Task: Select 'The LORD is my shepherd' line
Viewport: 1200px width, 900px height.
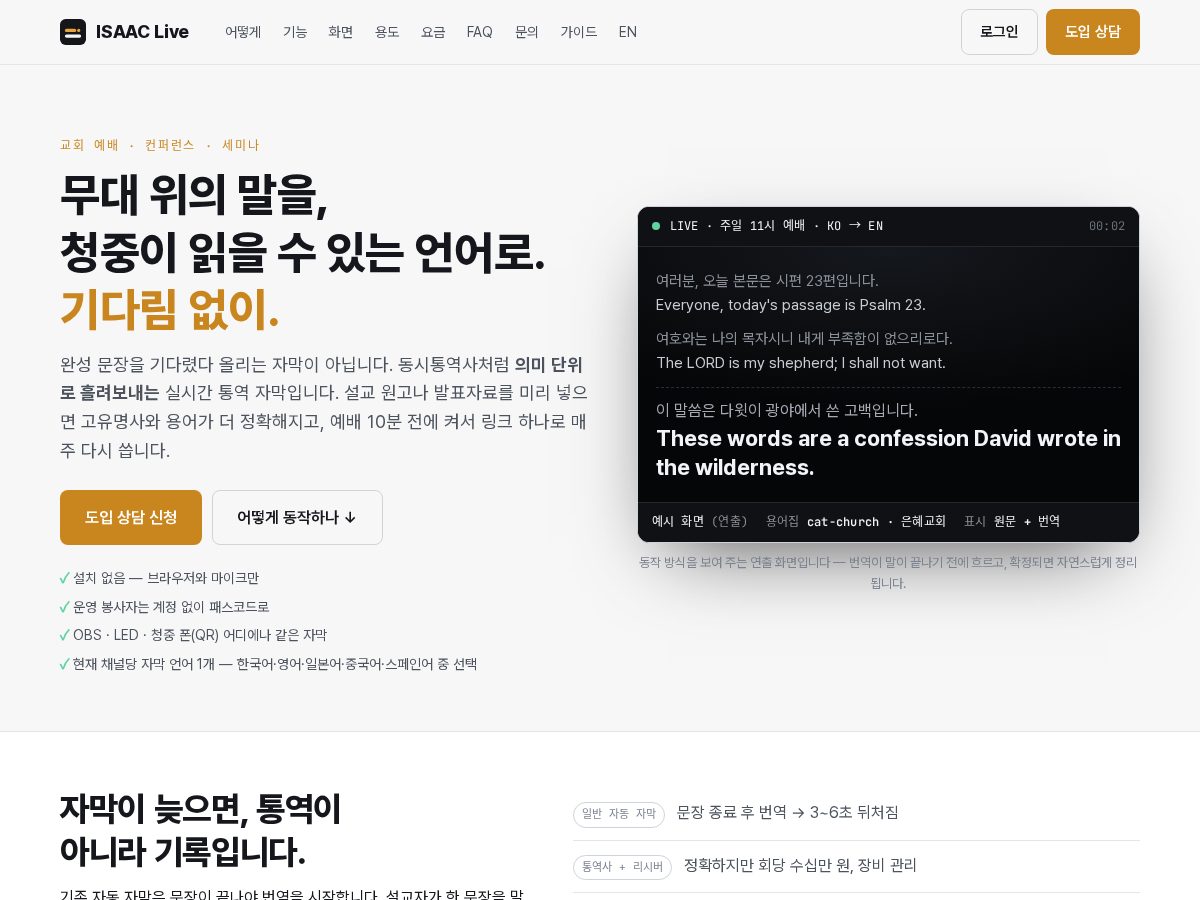Action: [x=801, y=363]
